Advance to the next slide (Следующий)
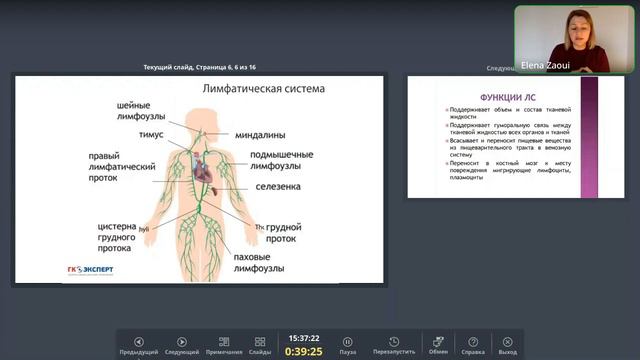This screenshot has height=360, width=640. tap(182, 346)
